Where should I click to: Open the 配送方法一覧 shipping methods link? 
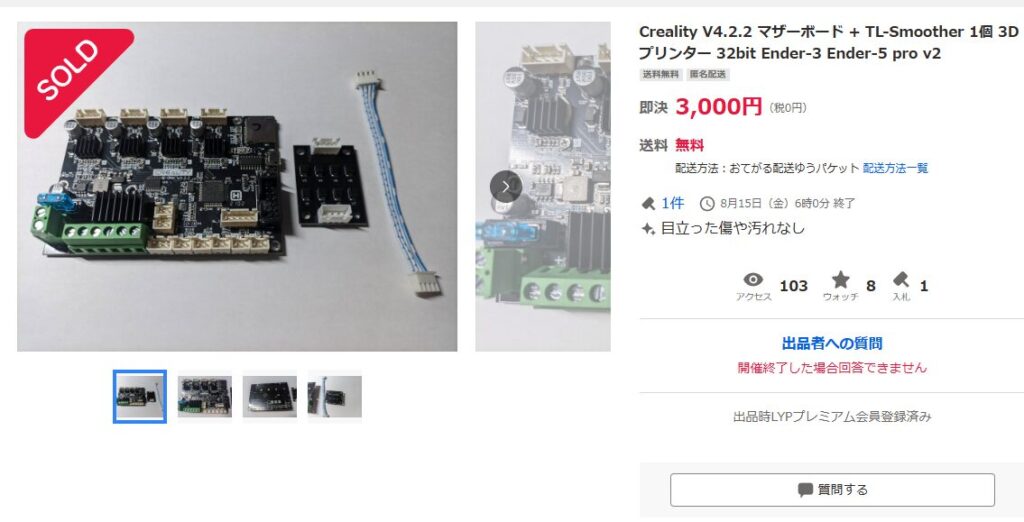point(895,169)
